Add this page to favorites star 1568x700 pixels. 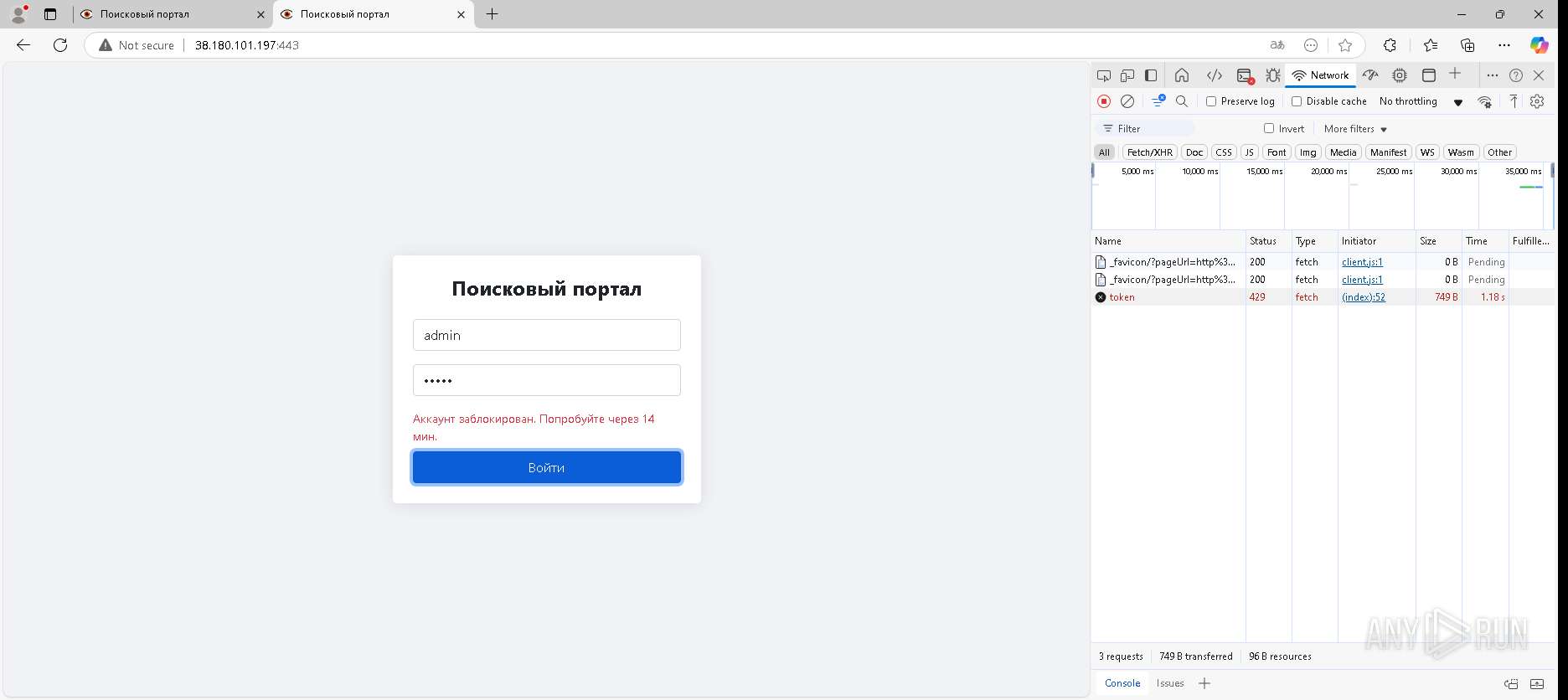(1345, 45)
